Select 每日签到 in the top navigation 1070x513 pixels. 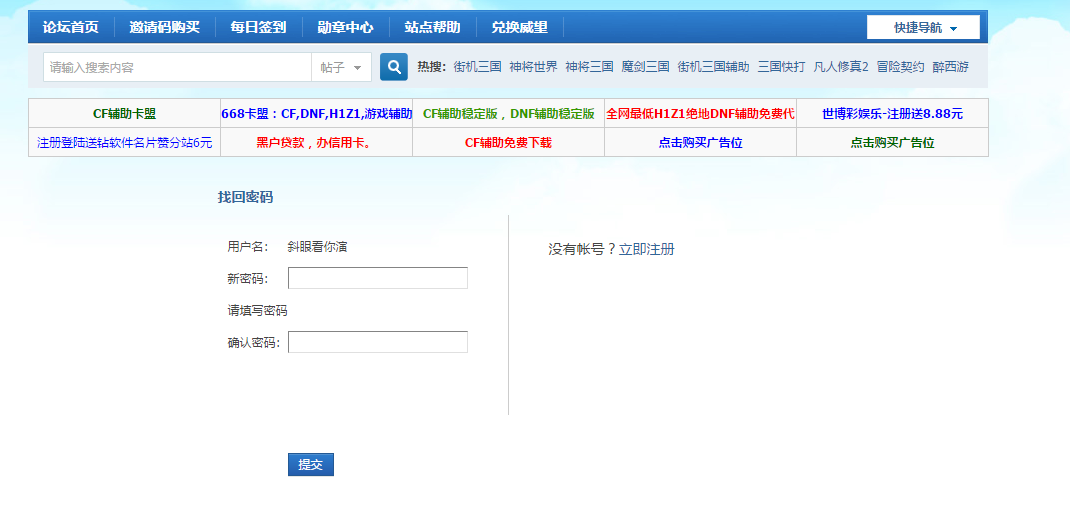point(258,27)
